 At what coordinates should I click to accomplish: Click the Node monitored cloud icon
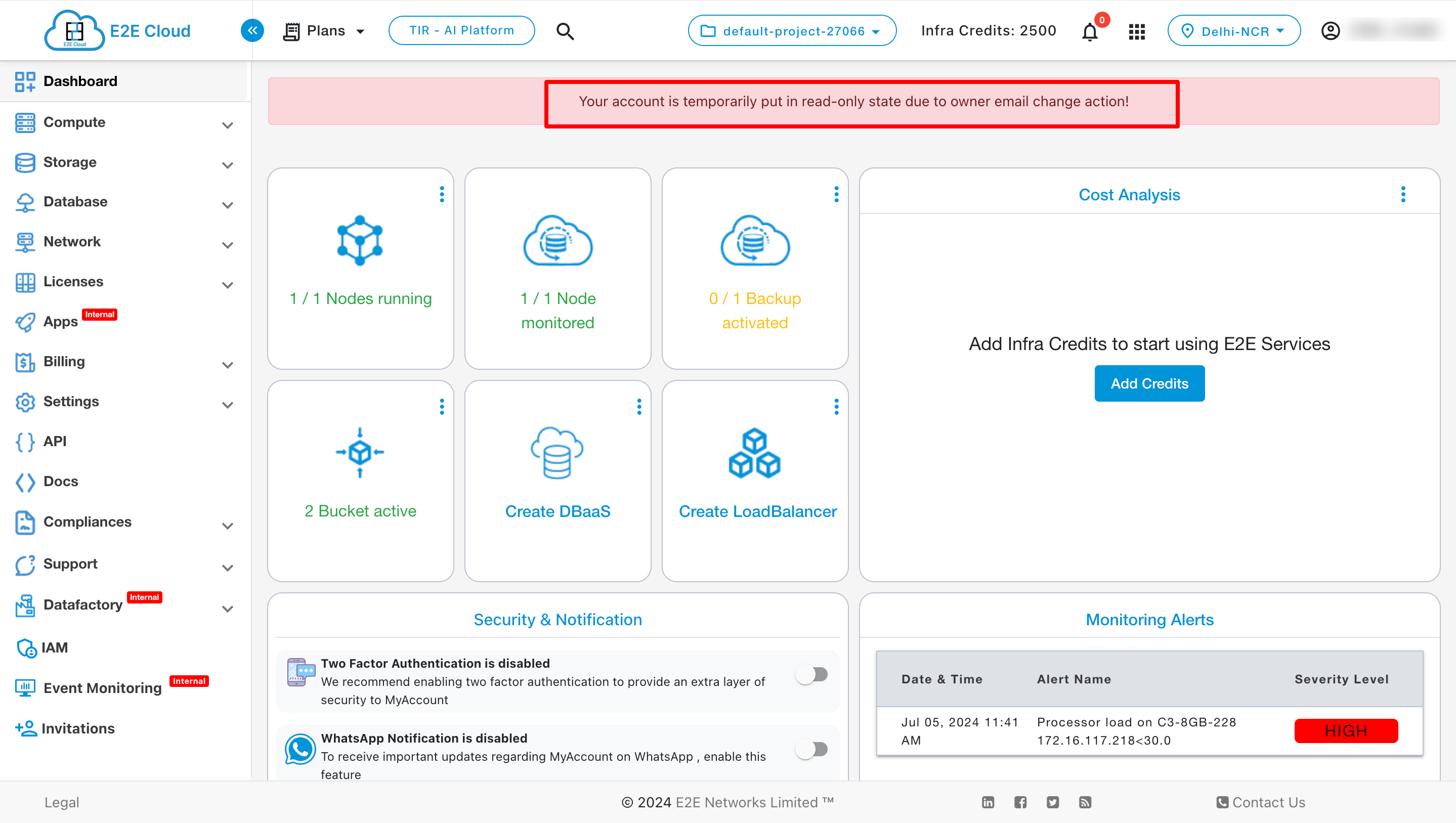558,240
